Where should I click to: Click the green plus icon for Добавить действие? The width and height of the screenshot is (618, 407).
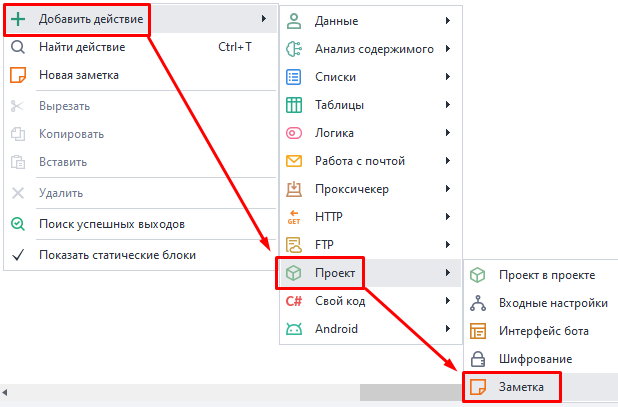pyautogui.click(x=18, y=19)
